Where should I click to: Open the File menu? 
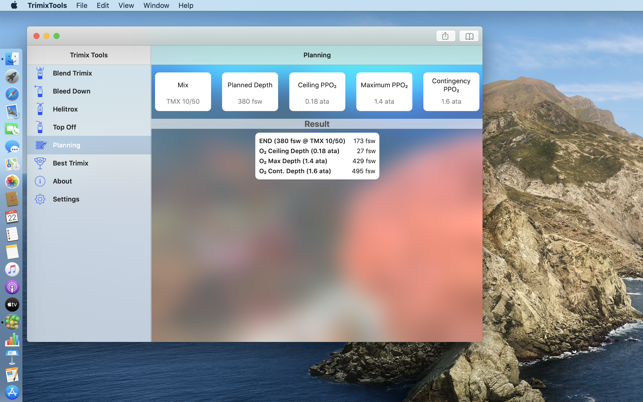pyautogui.click(x=82, y=5)
